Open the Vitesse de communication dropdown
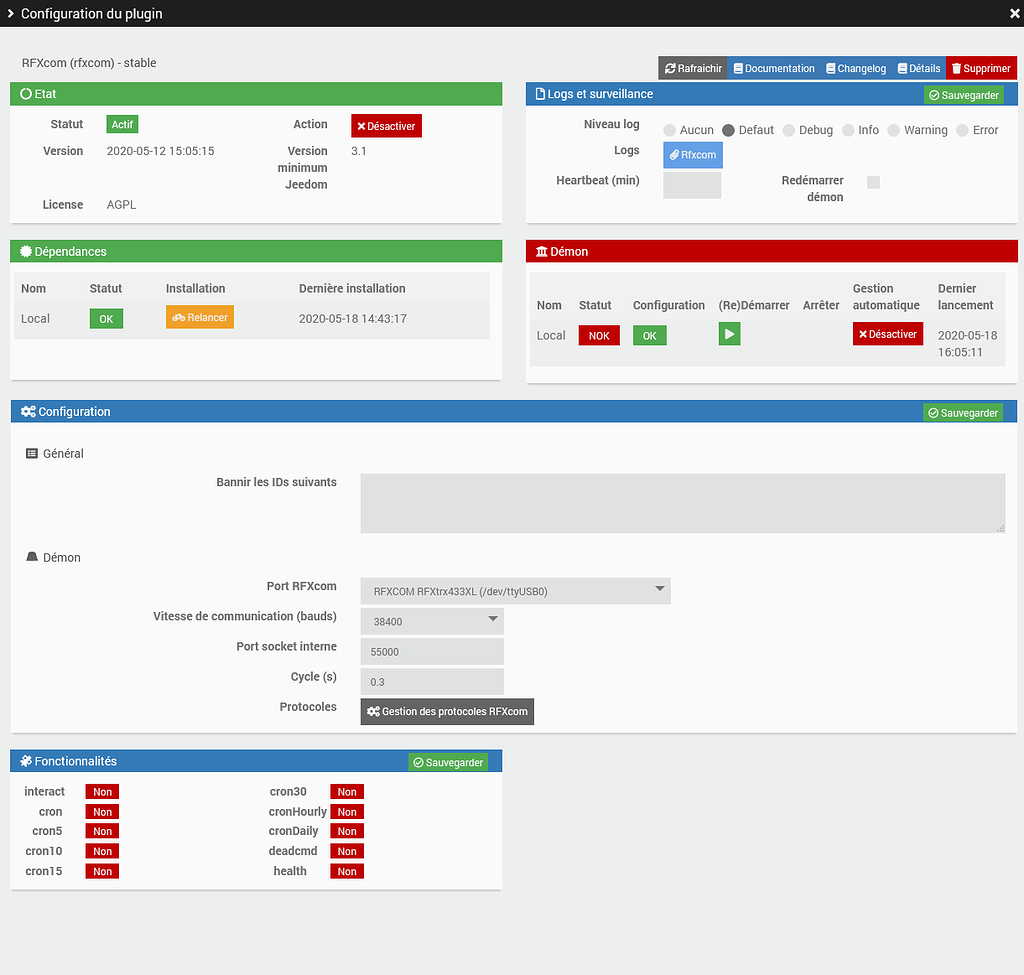This screenshot has height=975, width=1024. (432, 621)
